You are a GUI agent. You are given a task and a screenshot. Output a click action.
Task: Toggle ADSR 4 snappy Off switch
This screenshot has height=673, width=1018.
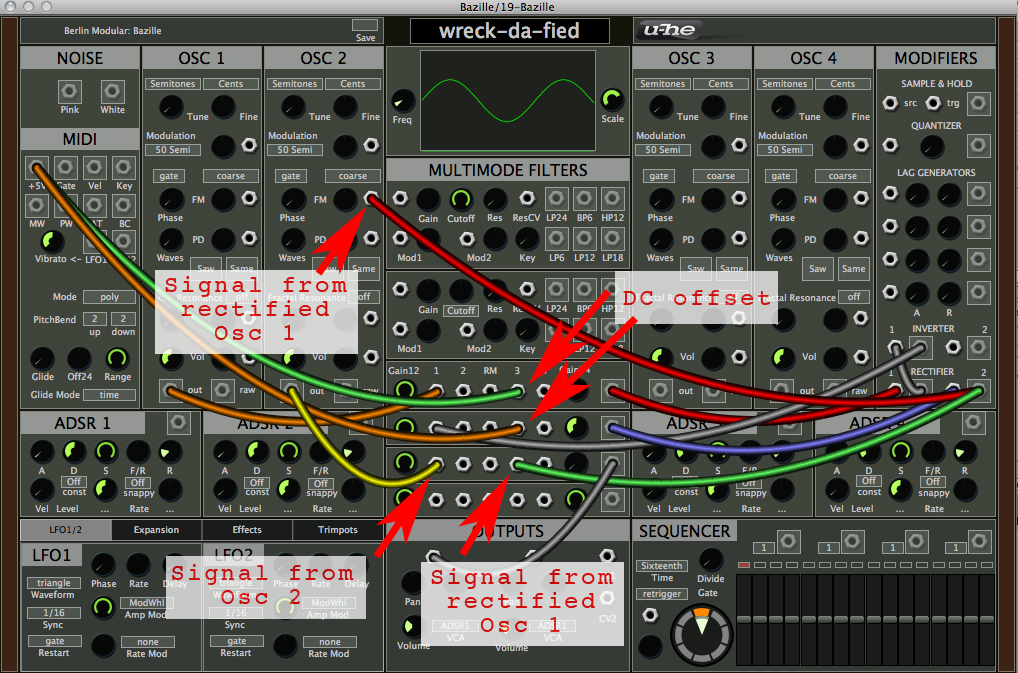point(932,482)
